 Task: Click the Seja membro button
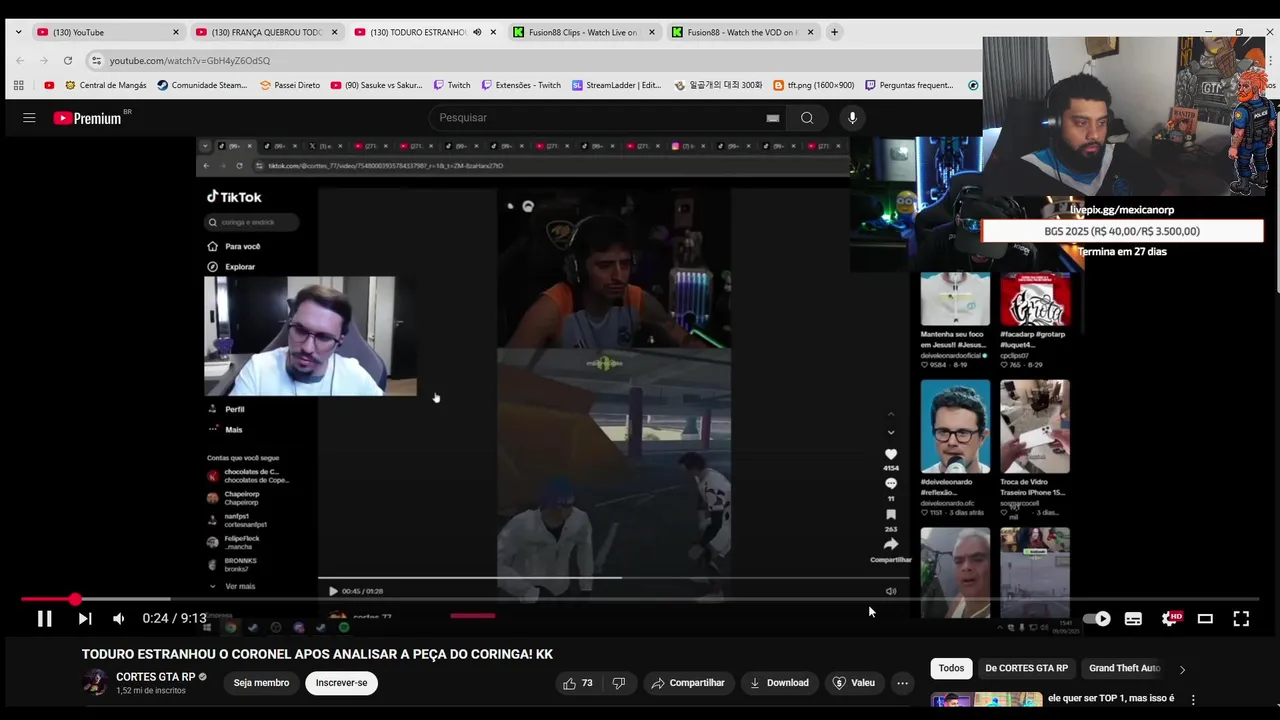click(x=261, y=683)
